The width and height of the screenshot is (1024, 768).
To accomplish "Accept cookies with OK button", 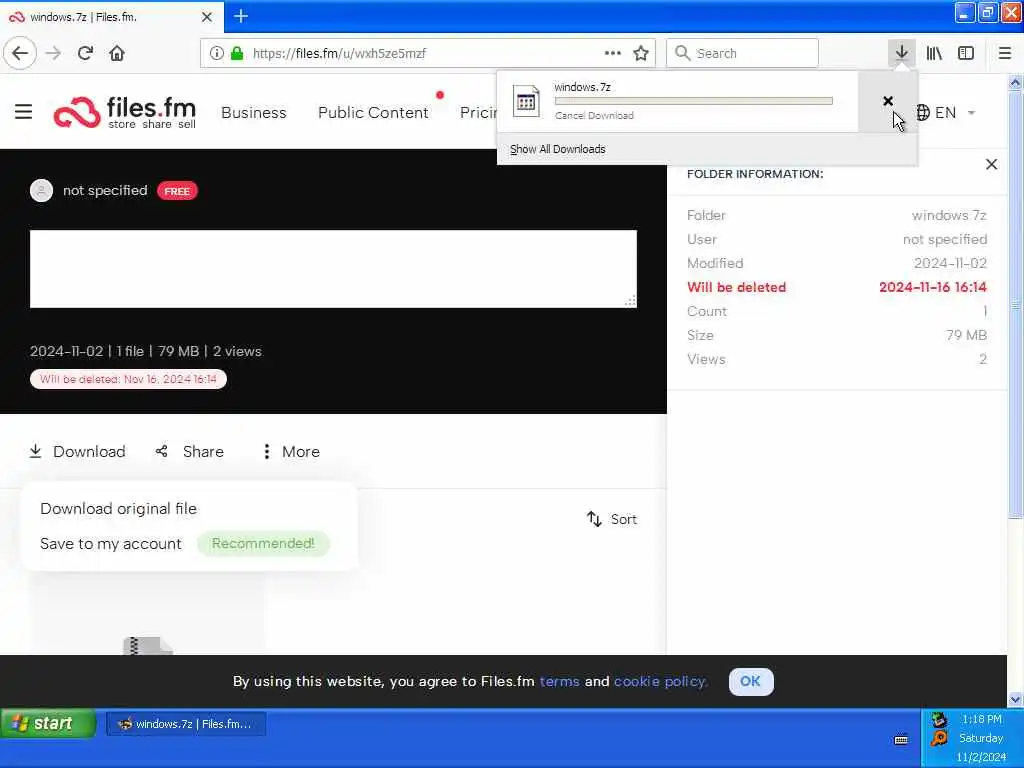I will (x=750, y=681).
